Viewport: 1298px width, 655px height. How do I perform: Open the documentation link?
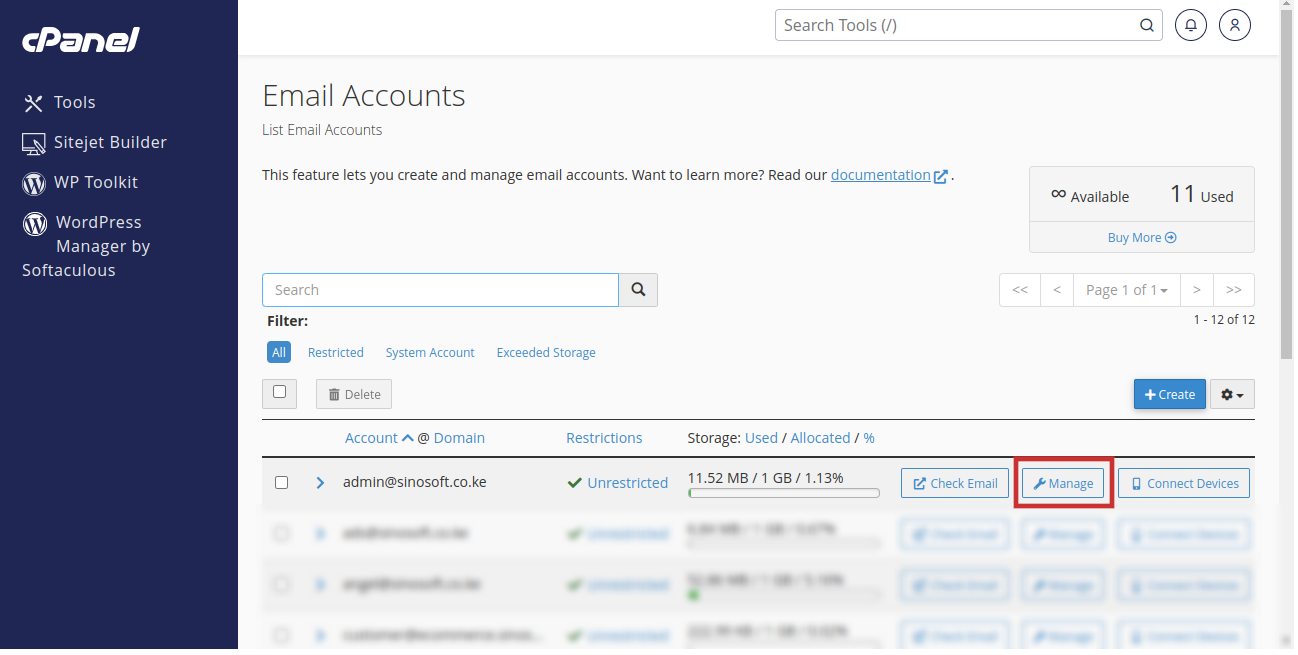pyautogui.click(x=880, y=175)
